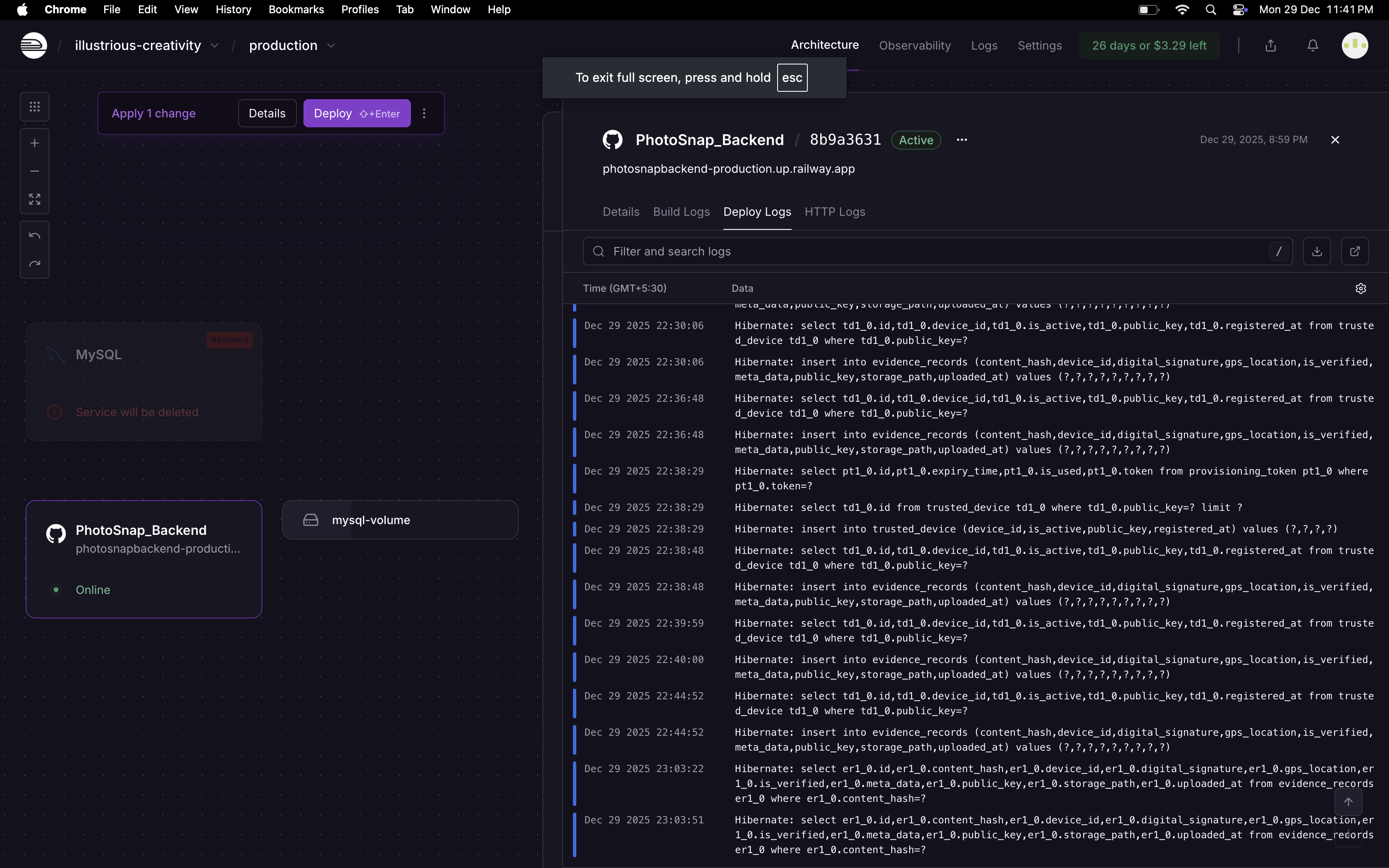Open logs in a new window icon
1389x868 pixels.
[x=1355, y=251]
